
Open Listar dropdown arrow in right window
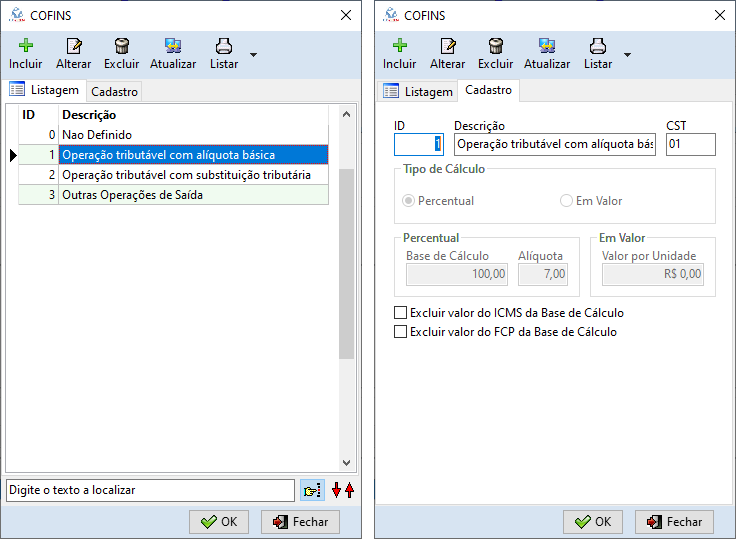coord(628,55)
